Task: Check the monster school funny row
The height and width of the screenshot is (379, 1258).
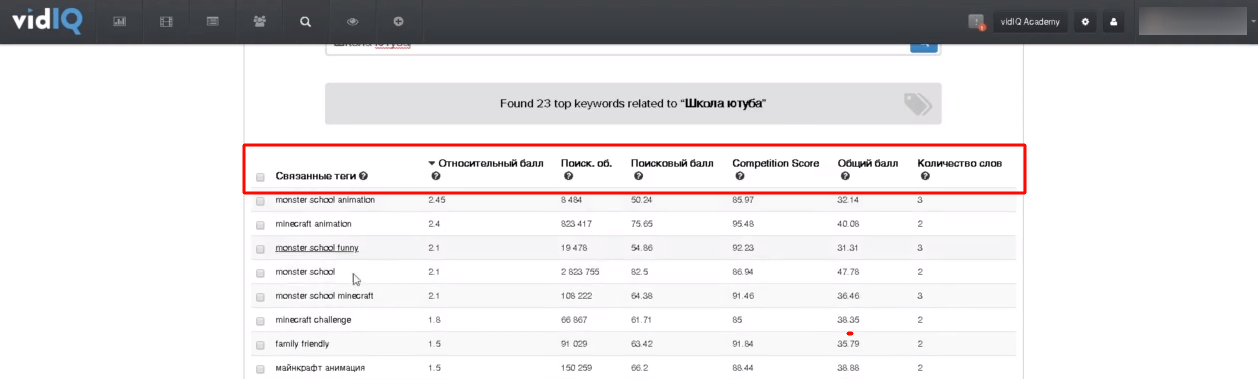Action: [x=260, y=249]
